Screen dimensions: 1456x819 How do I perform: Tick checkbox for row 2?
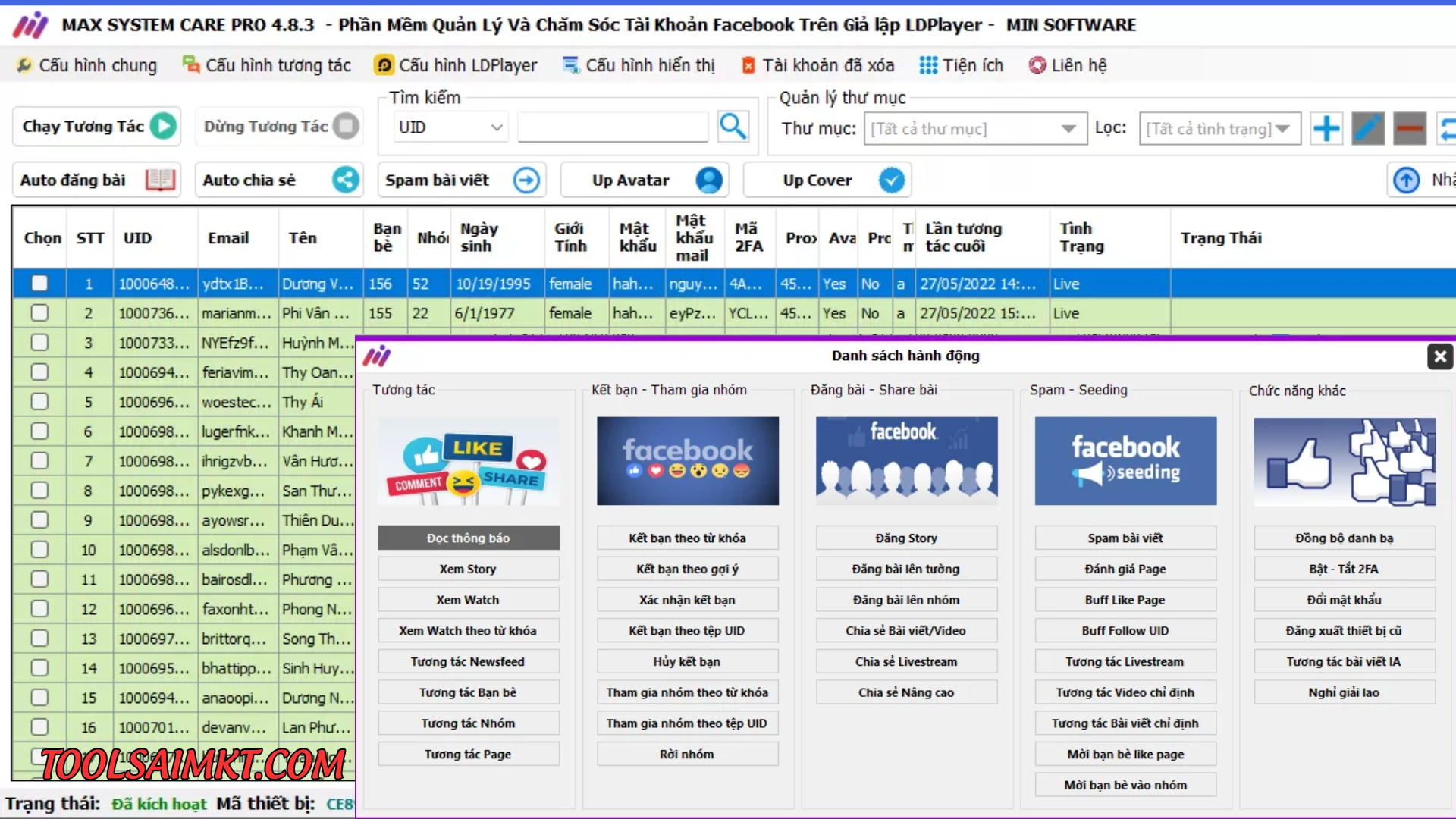tap(39, 313)
